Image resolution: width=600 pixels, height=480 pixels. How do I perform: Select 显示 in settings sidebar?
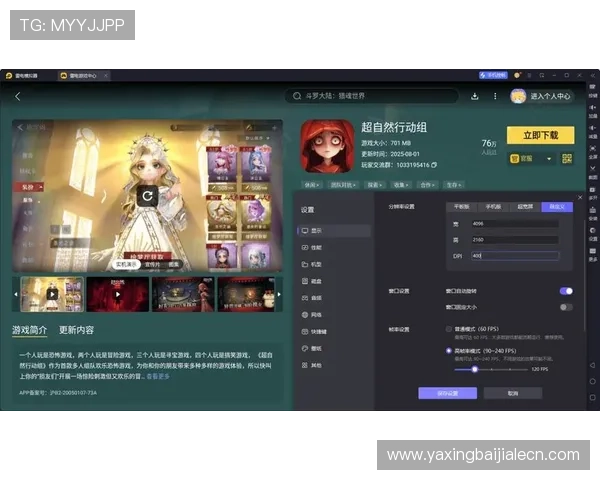pyautogui.click(x=334, y=230)
